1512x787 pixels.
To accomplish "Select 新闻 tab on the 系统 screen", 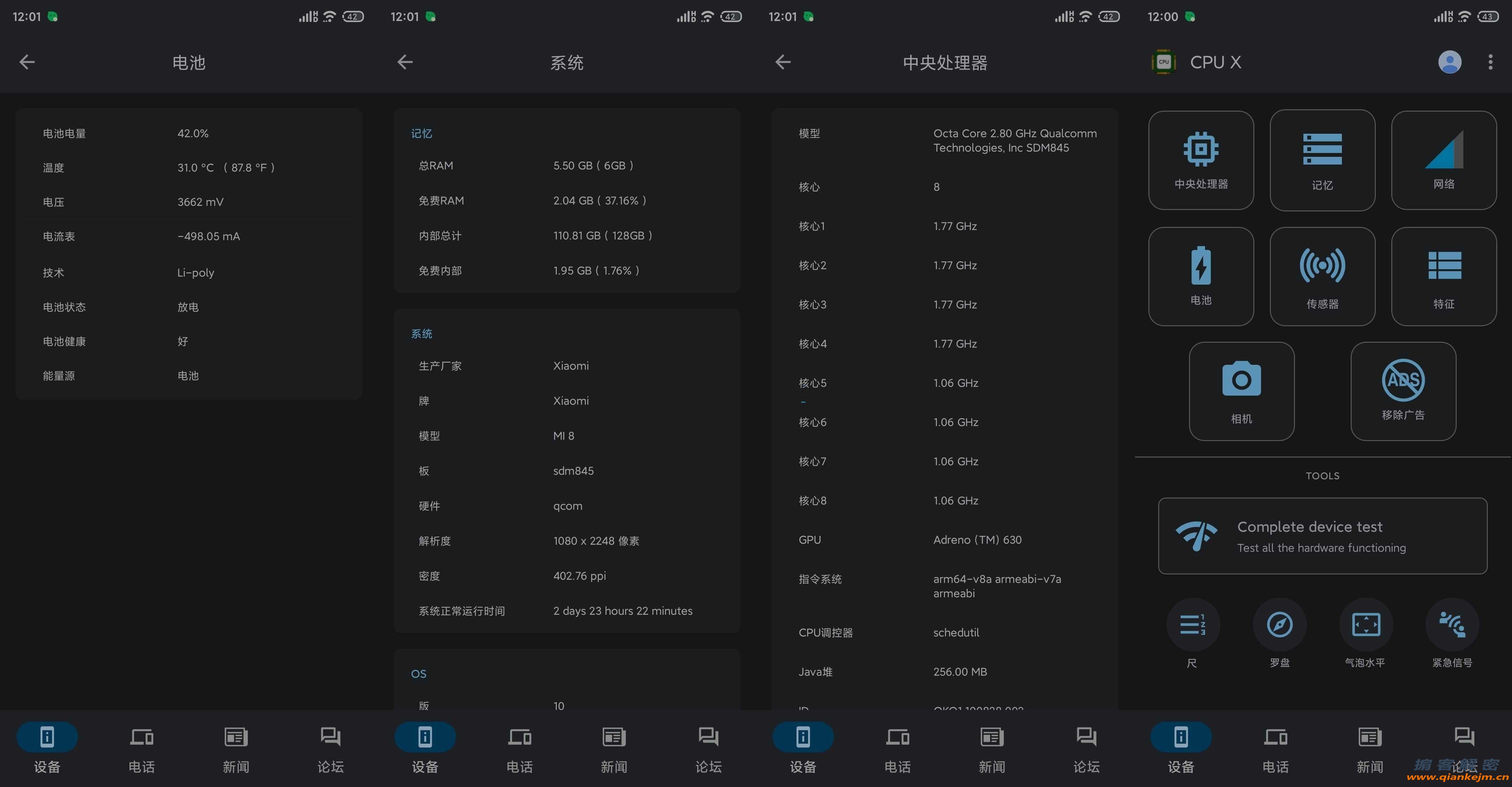I will (614, 750).
